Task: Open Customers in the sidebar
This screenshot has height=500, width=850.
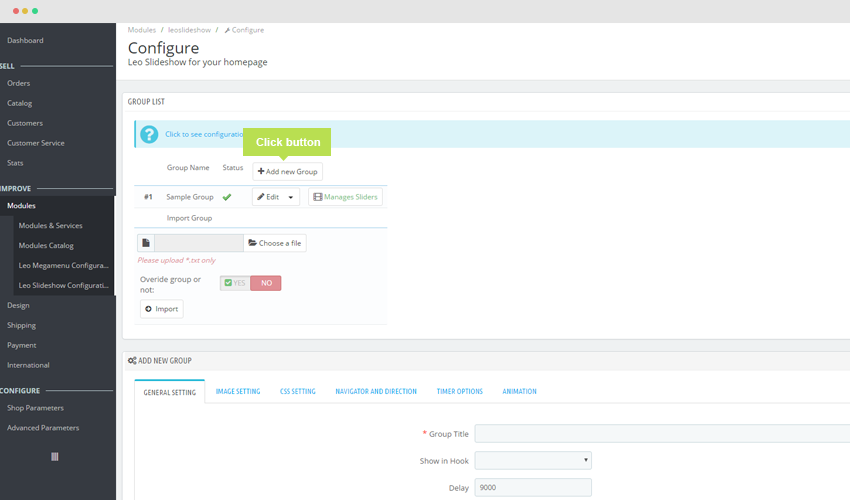Action: 25,123
